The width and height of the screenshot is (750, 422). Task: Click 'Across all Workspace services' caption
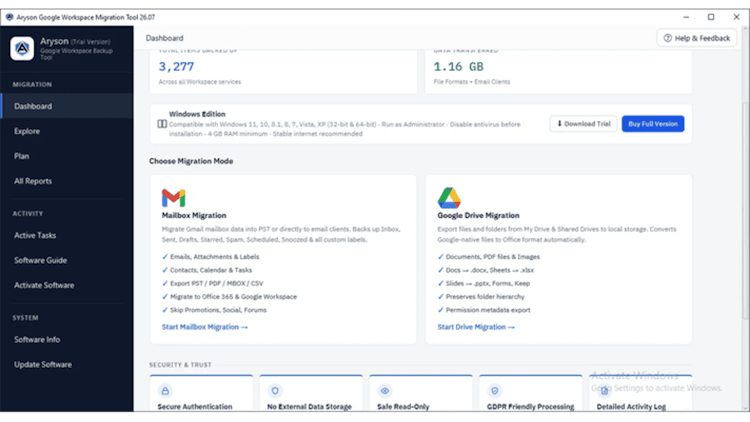(200, 82)
